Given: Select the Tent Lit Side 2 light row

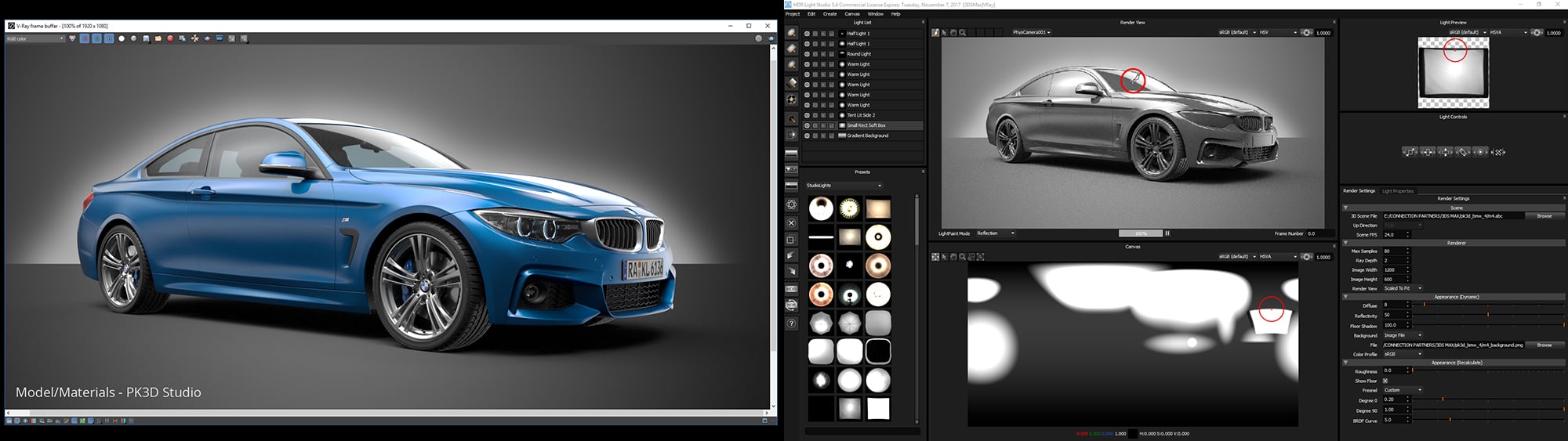Looking at the screenshot, I should (x=862, y=115).
